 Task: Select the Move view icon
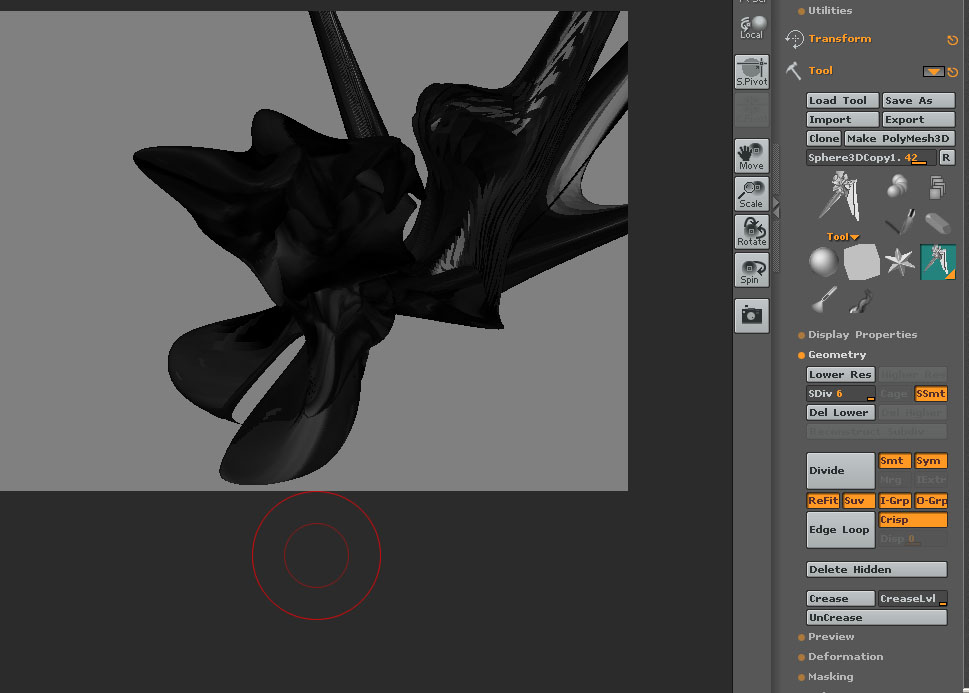point(751,155)
